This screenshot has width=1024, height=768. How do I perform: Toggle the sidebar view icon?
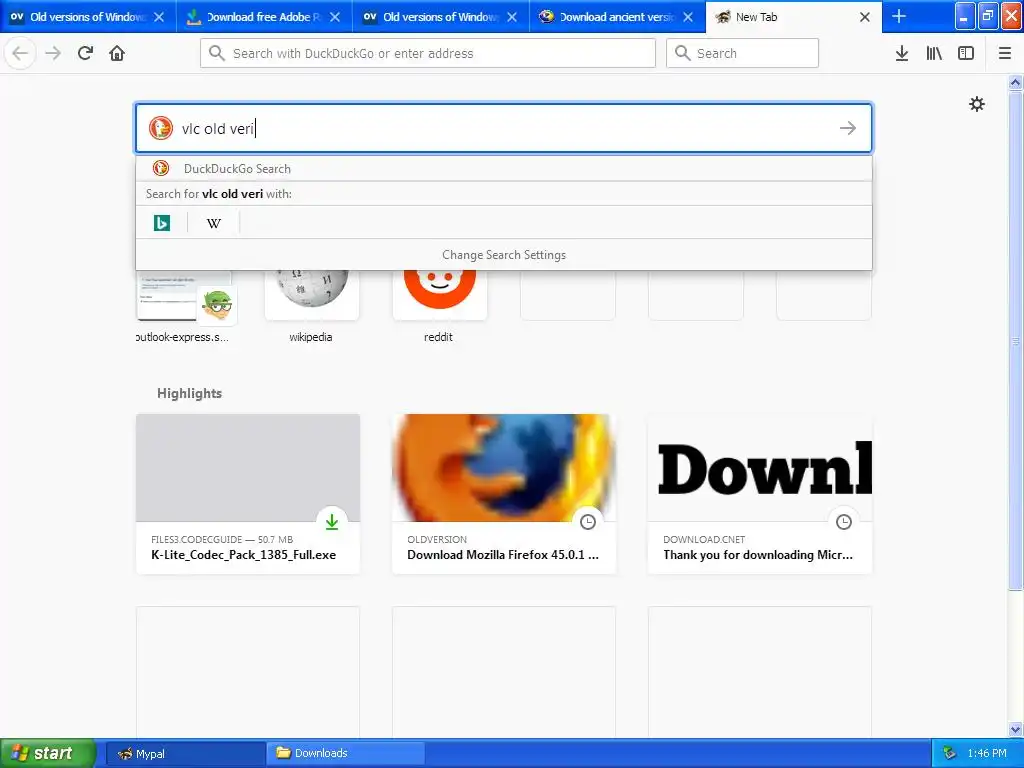pyautogui.click(x=966, y=53)
